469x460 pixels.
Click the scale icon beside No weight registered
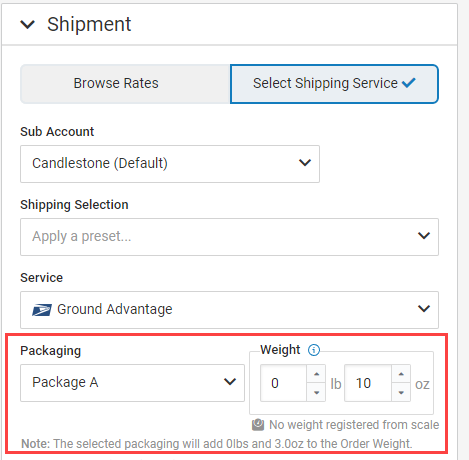coord(258,425)
